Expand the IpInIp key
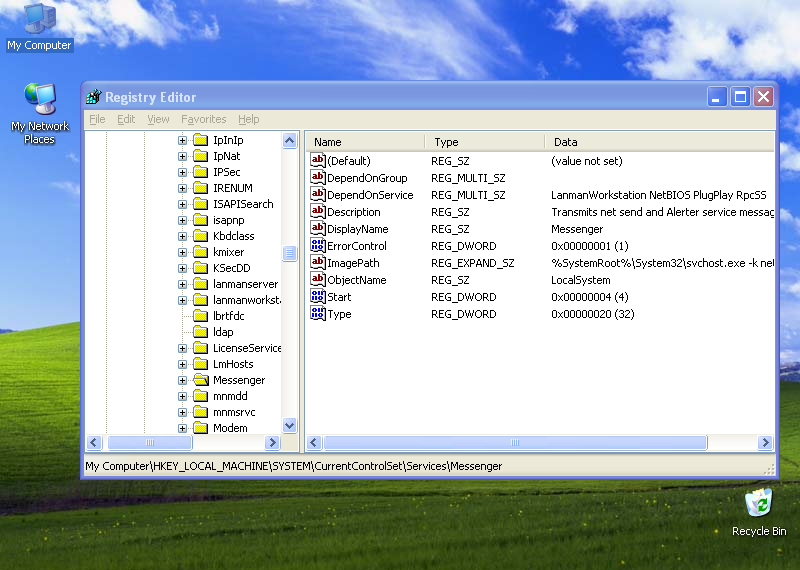This screenshot has width=800, height=570. 182,140
